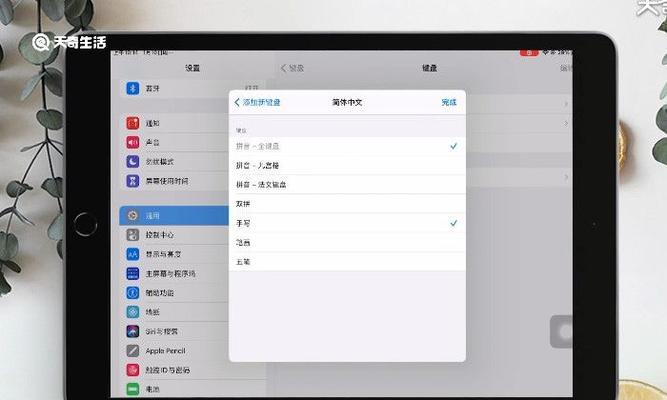Viewport: 667px width, 400px height.
Task: Uncheck the 手写 handwriting keyboard
Action: coord(347,223)
